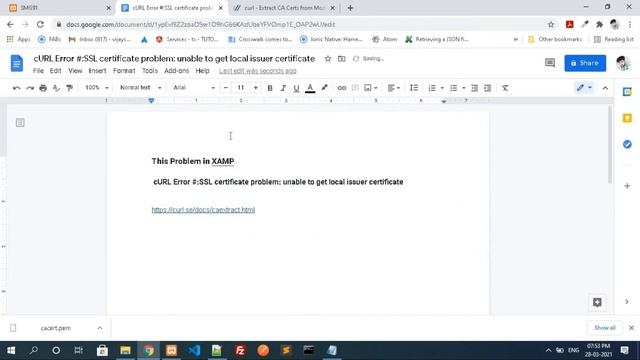Open Visual Studio Code from taskbar
The height and width of the screenshot is (360, 640).
pyautogui.click(x=194, y=350)
